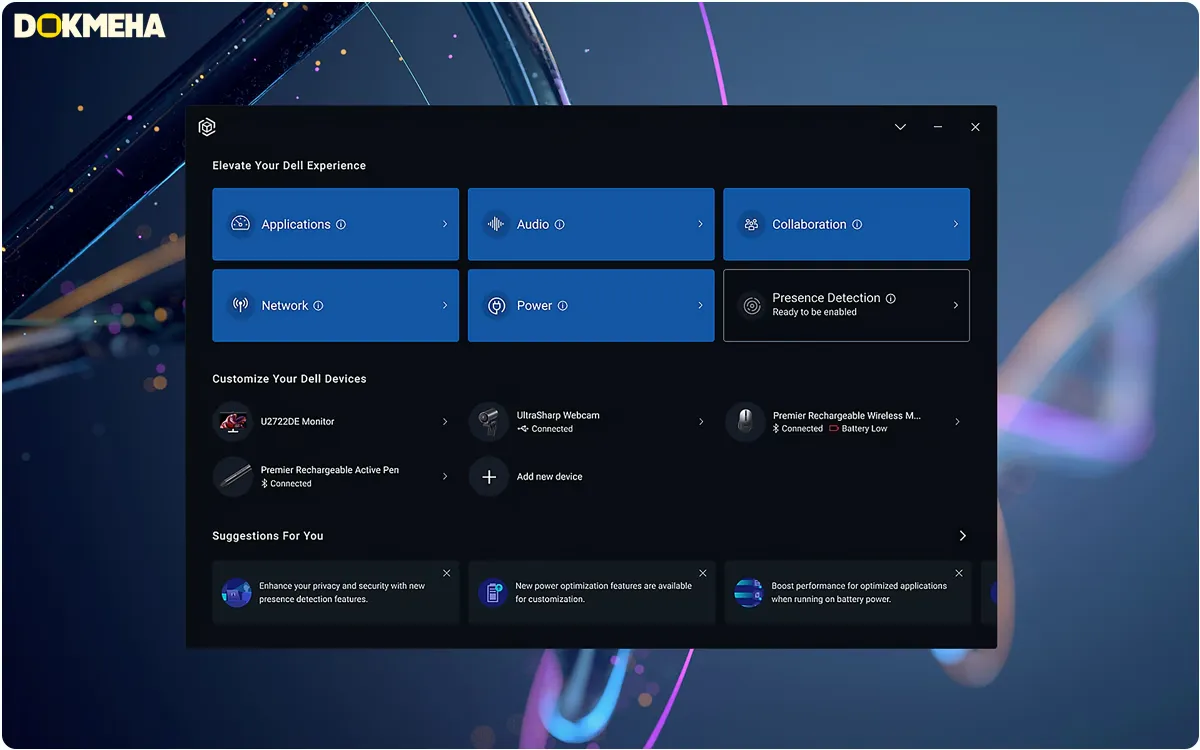Open the Audio tile

coord(591,224)
